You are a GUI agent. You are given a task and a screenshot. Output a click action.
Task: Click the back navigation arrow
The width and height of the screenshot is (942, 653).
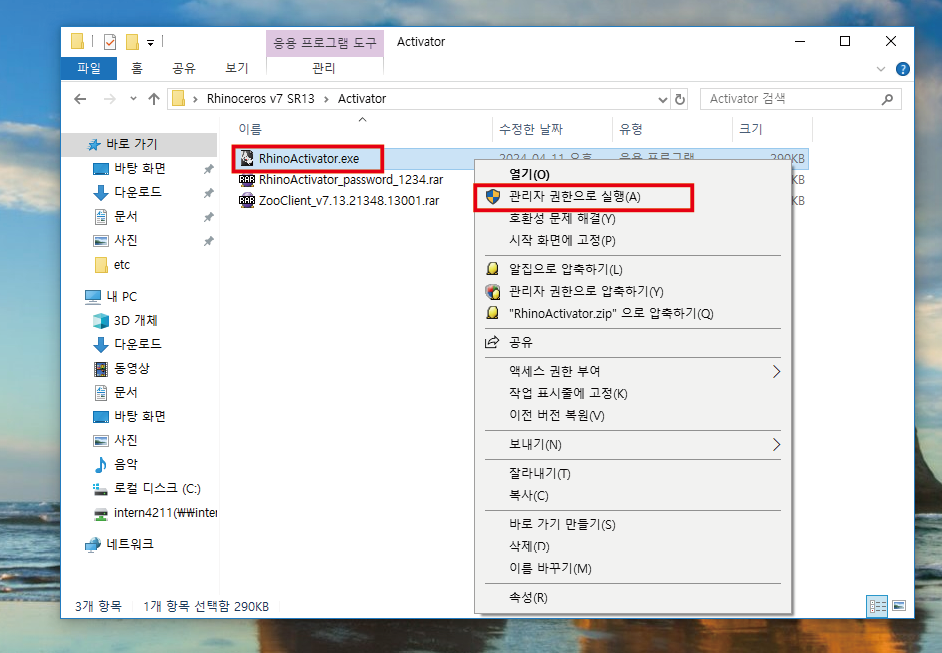tap(80, 99)
